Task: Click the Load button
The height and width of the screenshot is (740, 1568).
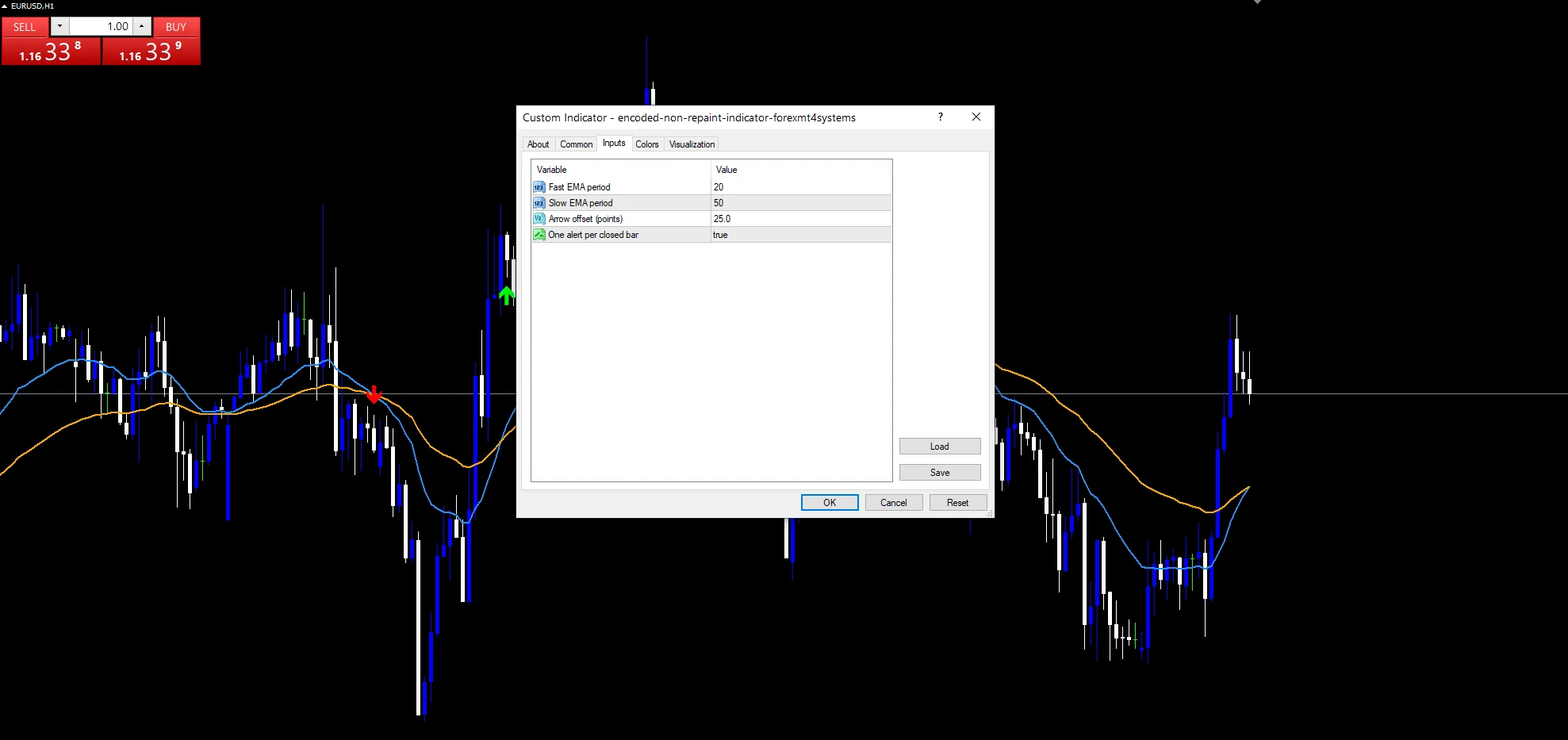Action: [940, 447]
